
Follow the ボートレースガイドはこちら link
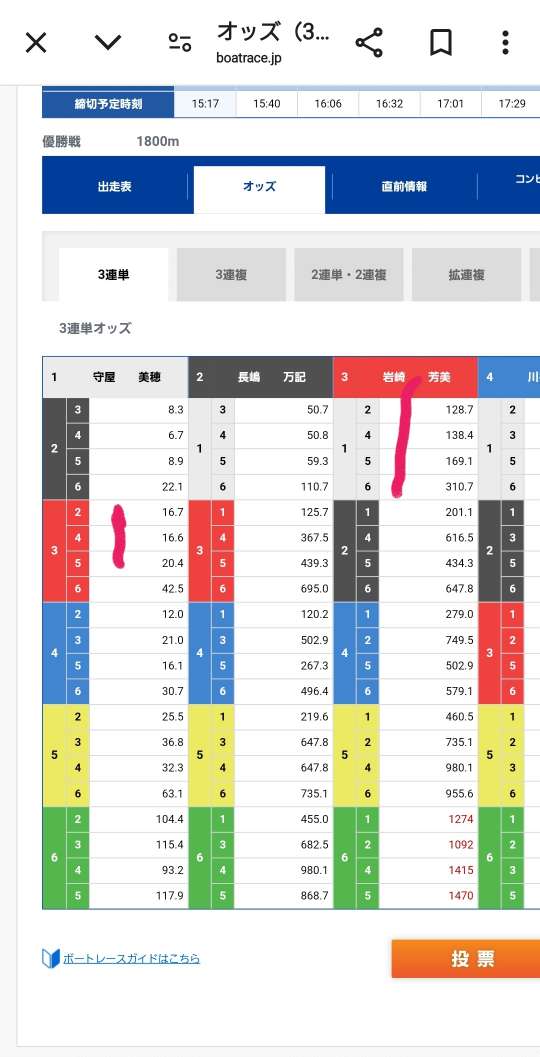click(x=131, y=959)
